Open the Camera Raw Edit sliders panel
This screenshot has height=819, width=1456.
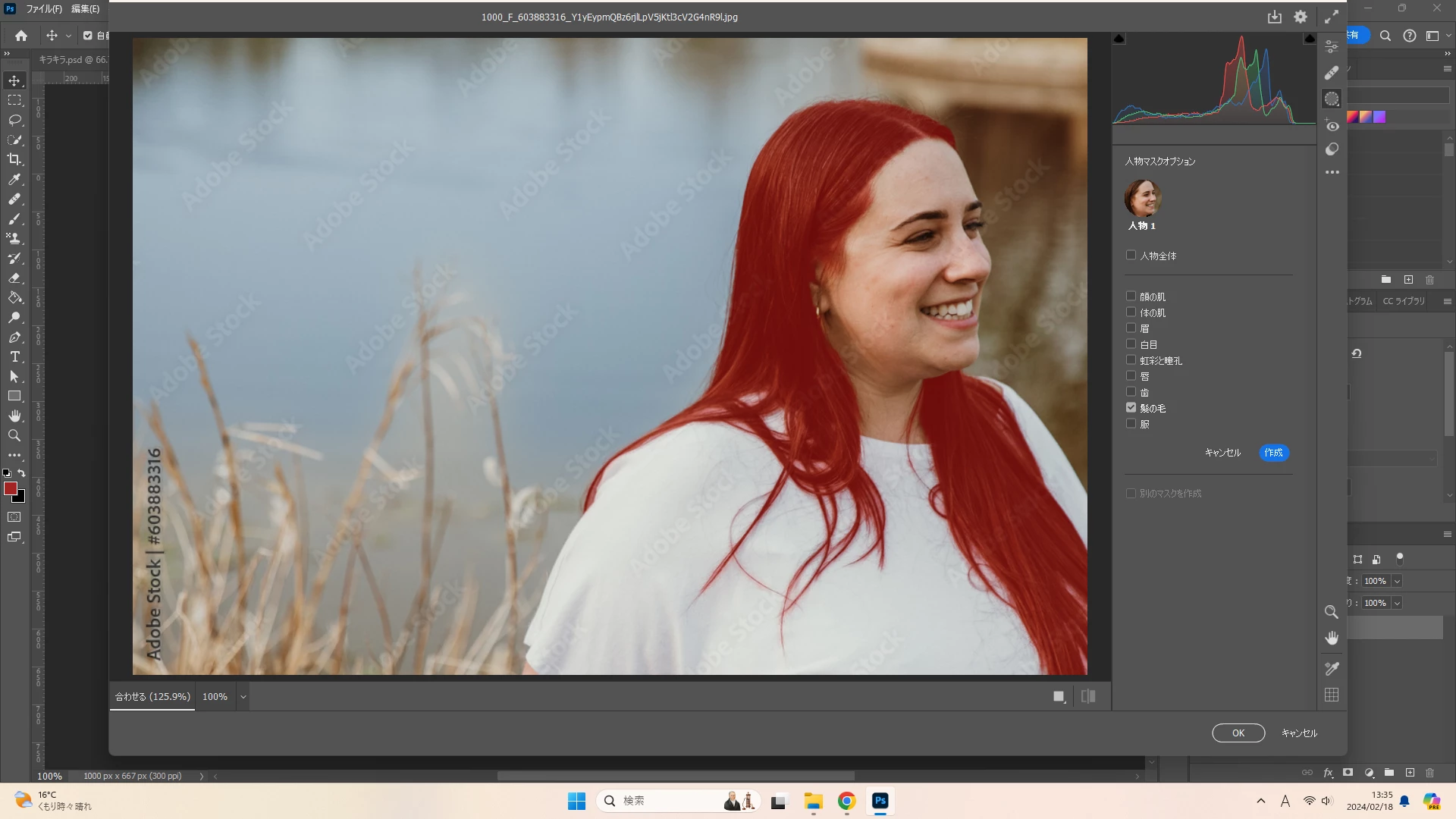pos(1332,47)
